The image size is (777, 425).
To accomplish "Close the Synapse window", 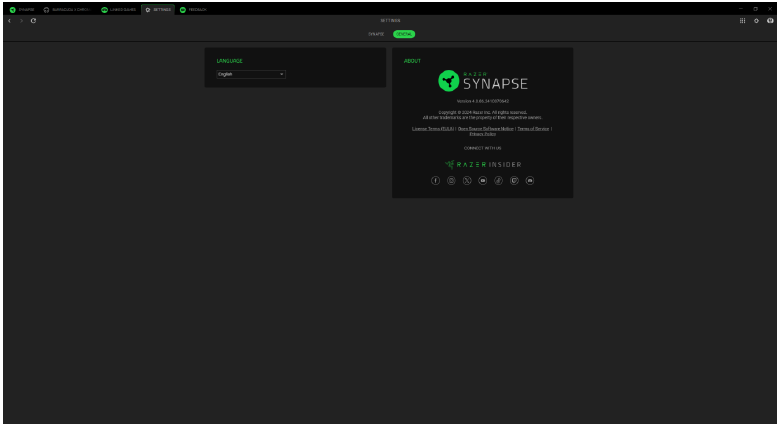I will tap(770, 8).
